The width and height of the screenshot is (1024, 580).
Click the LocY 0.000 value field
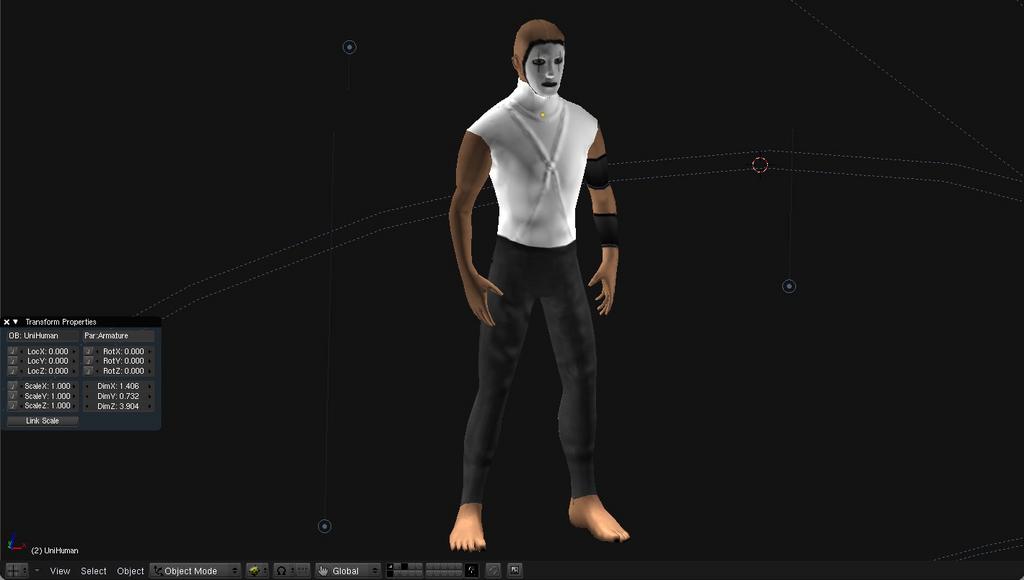48,361
